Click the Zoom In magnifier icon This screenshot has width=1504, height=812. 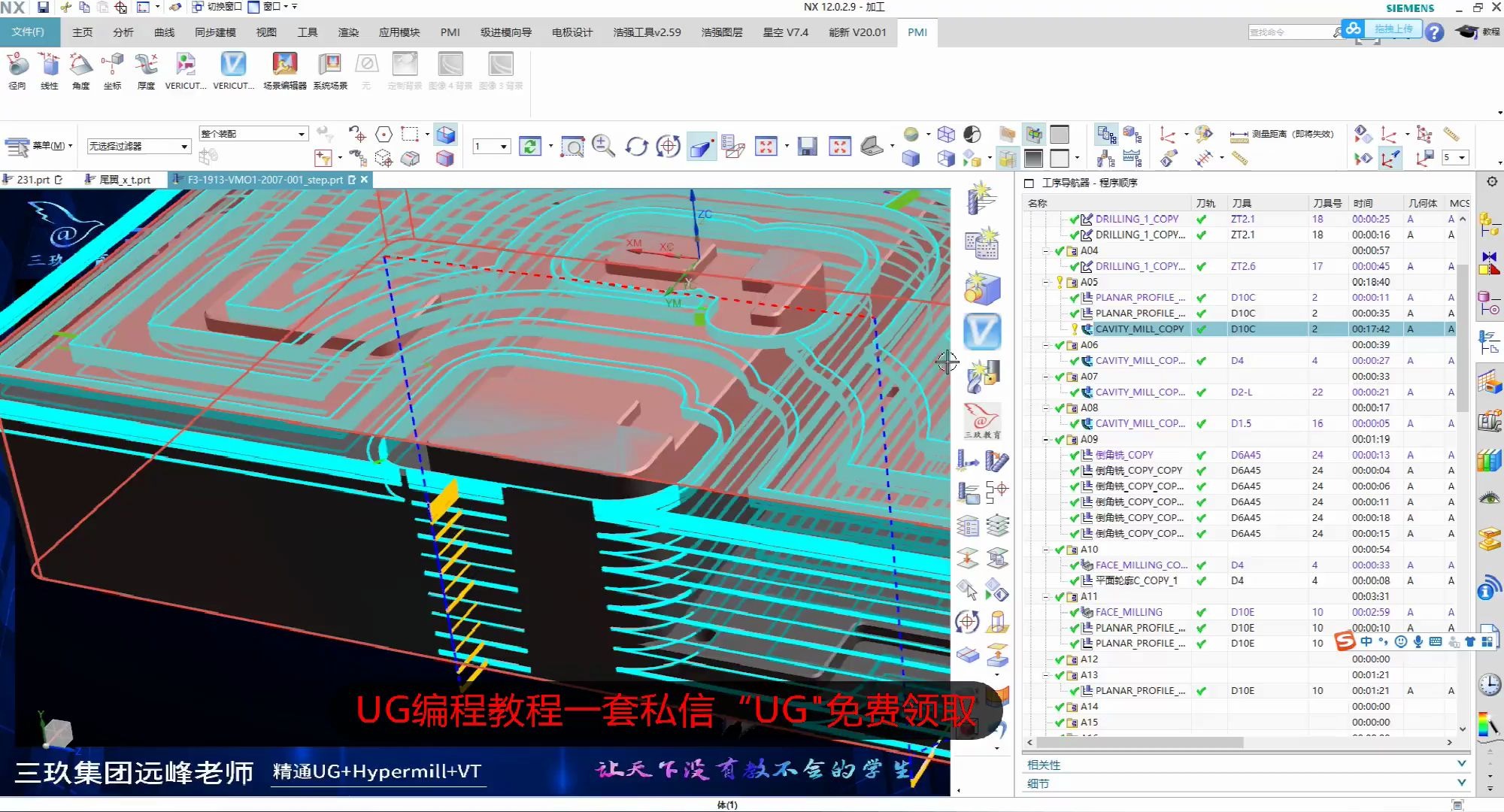[602, 146]
